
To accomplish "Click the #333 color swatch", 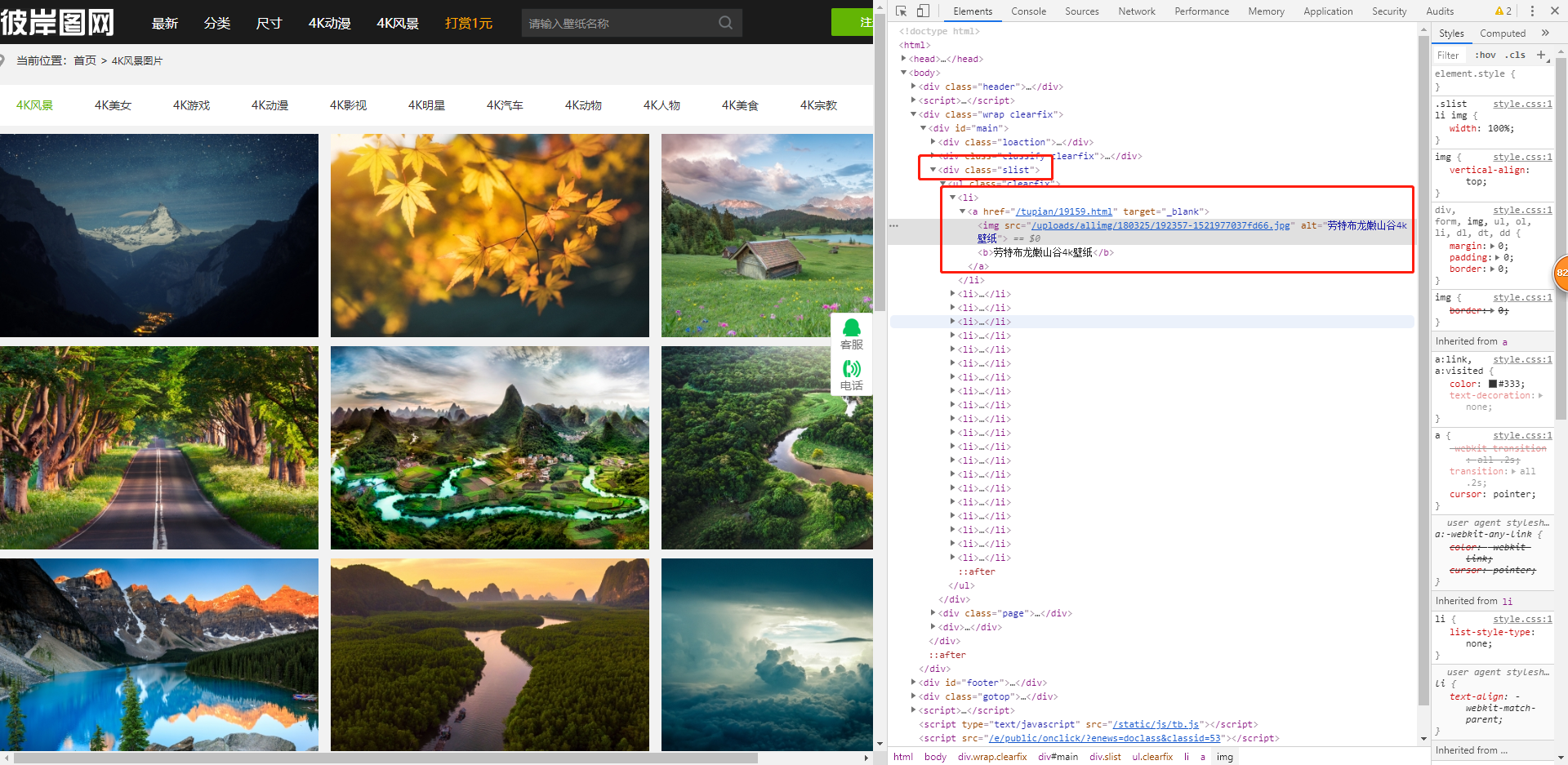I will pyautogui.click(x=1493, y=384).
